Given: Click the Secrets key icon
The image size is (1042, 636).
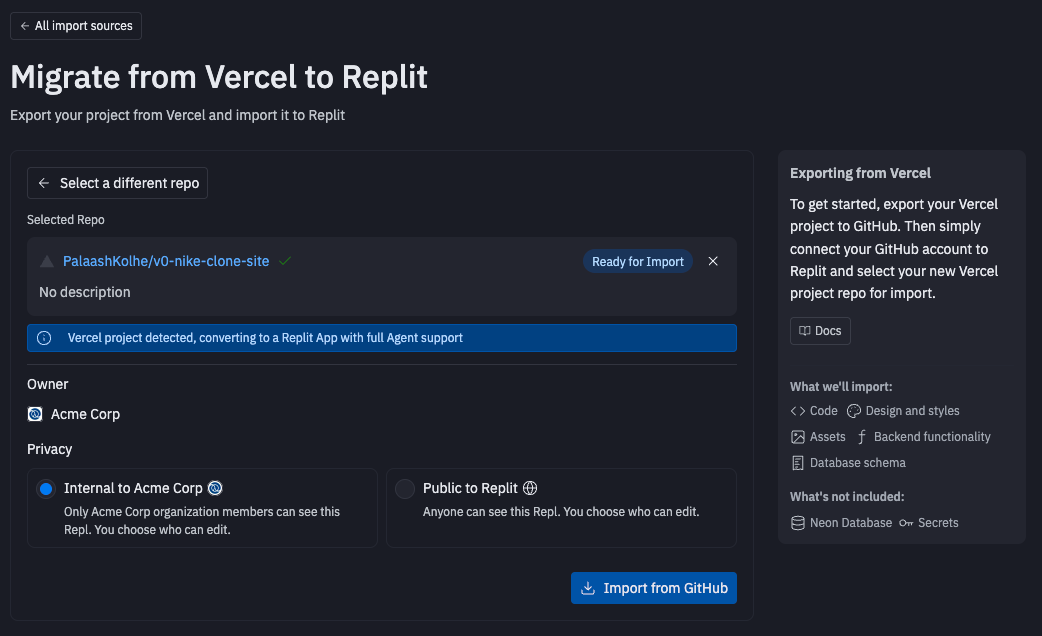Looking at the screenshot, I should (906, 523).
